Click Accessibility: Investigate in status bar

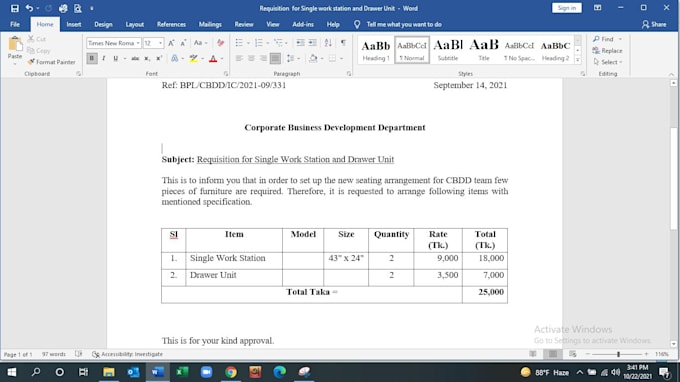[127, 354]
